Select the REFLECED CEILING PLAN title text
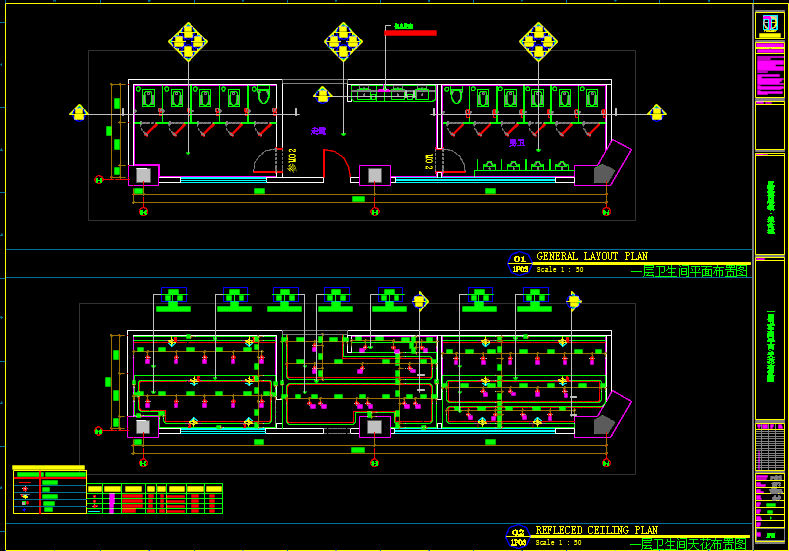The image size is (789, 551). point(596,530)
